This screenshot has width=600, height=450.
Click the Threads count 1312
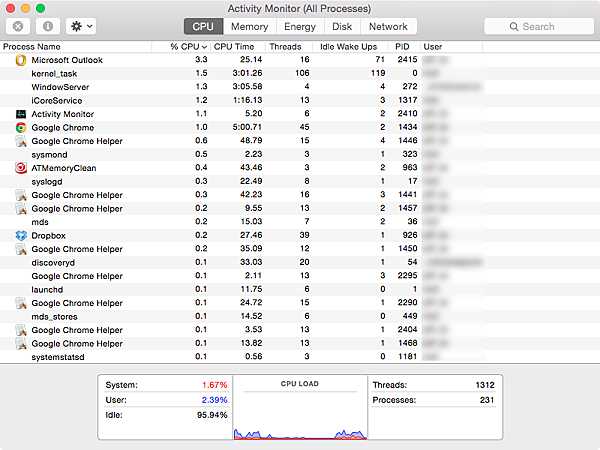pos(485,385)
